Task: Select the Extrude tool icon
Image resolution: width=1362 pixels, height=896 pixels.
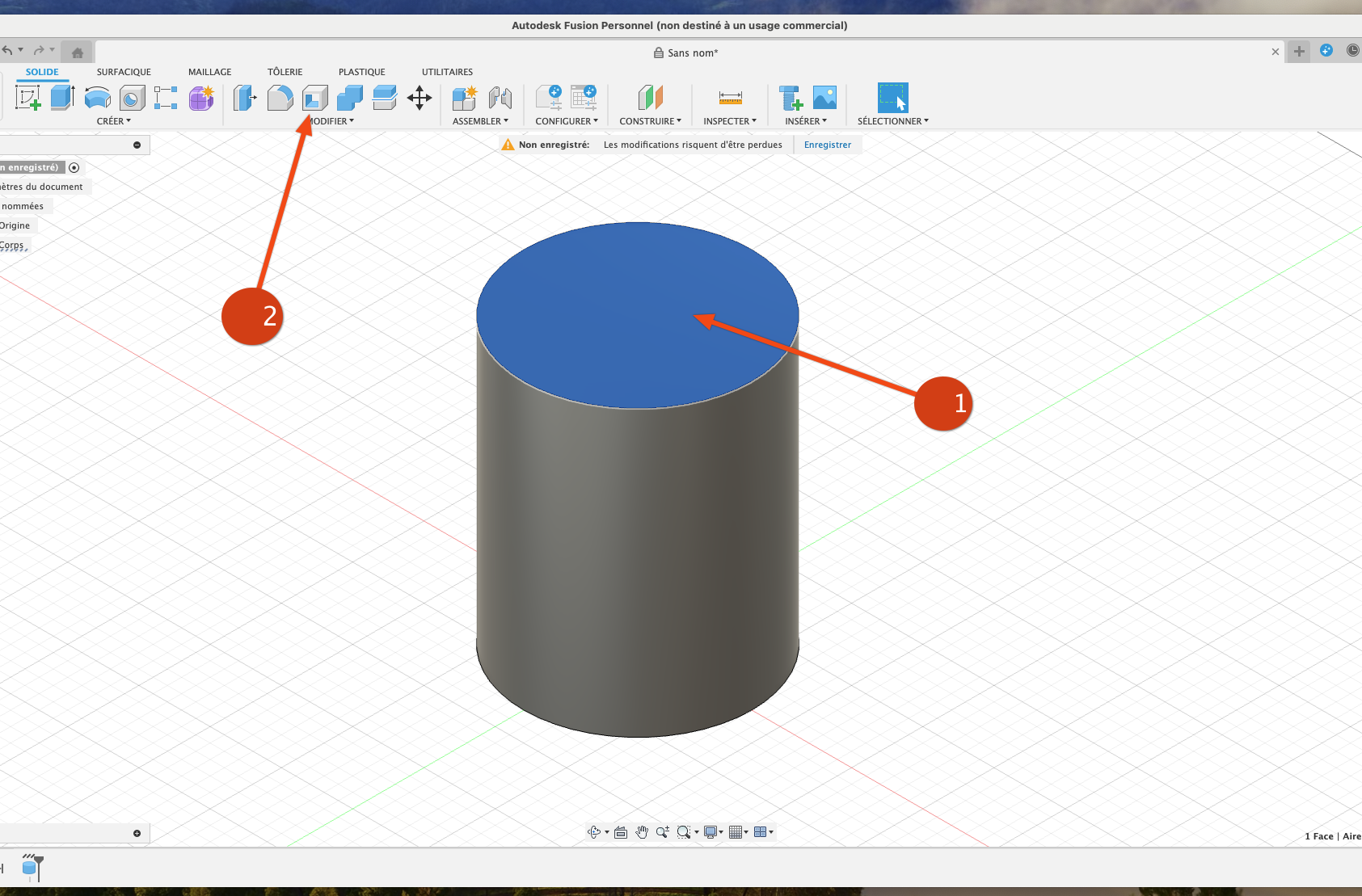Action: [63, 98]
